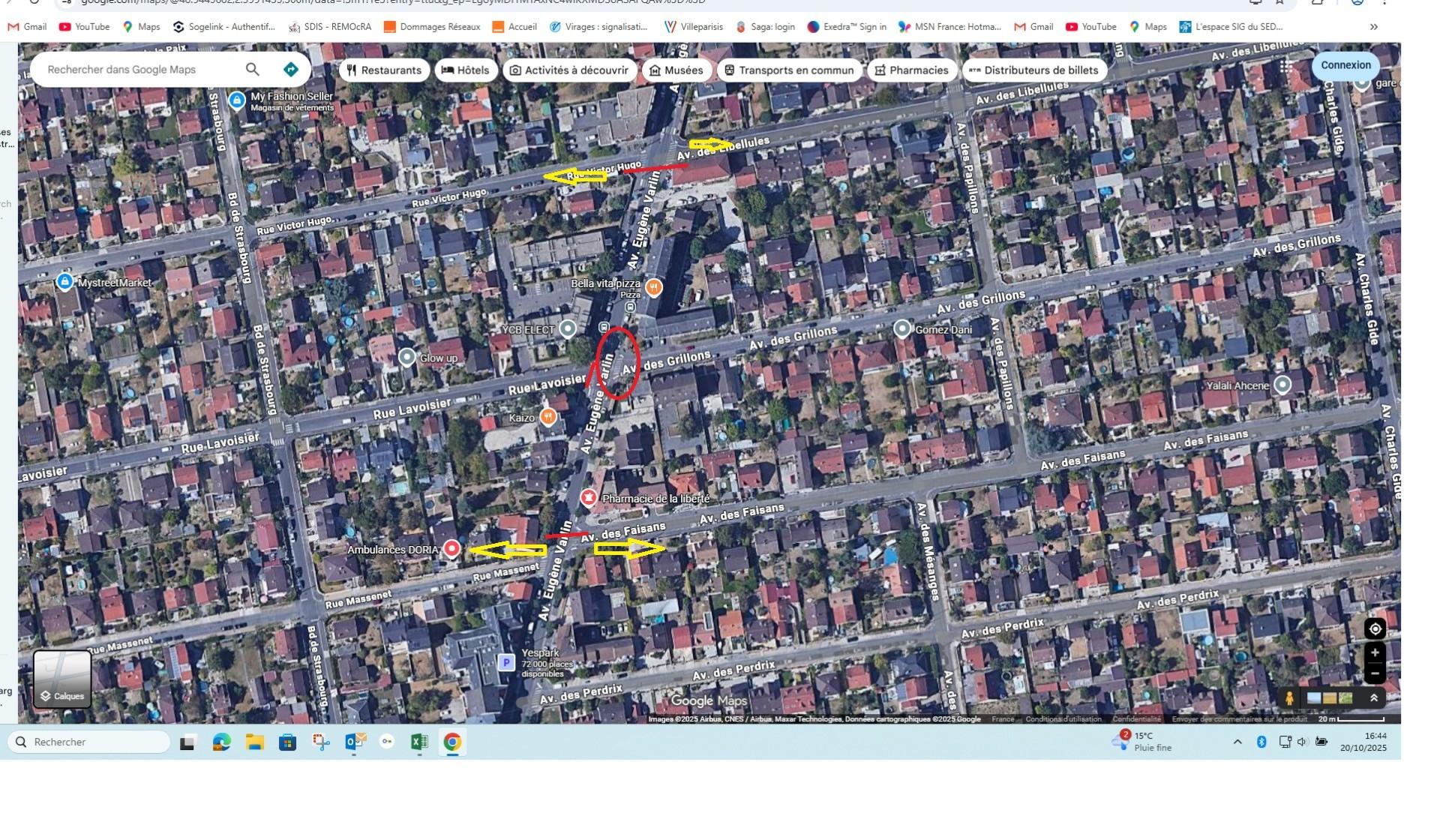Click the search magnifier icon in Google Maps
This screenshot has width=1440, height=840.
tap(253, 70)
